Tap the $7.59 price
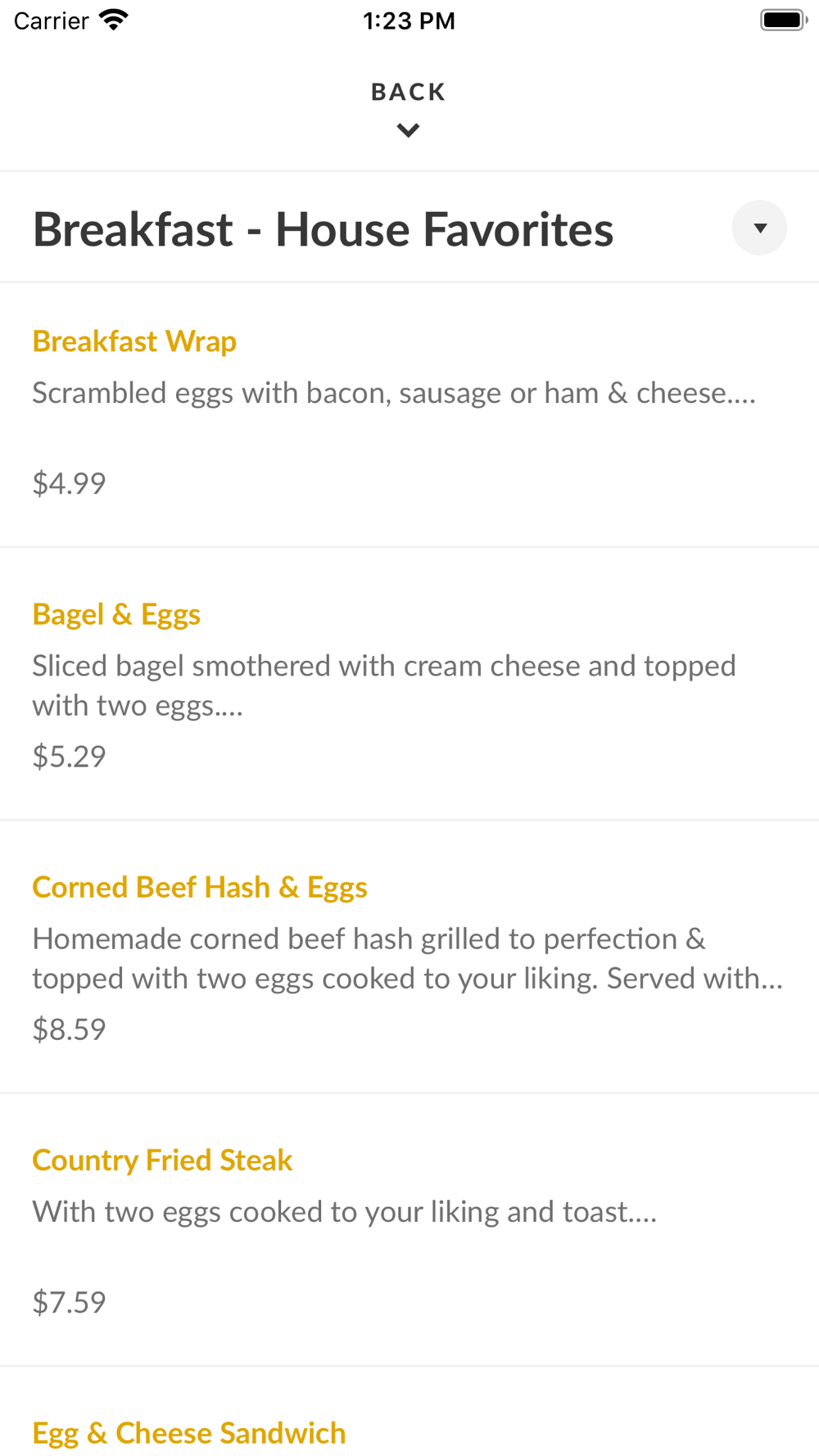 tap(69, 1302)
